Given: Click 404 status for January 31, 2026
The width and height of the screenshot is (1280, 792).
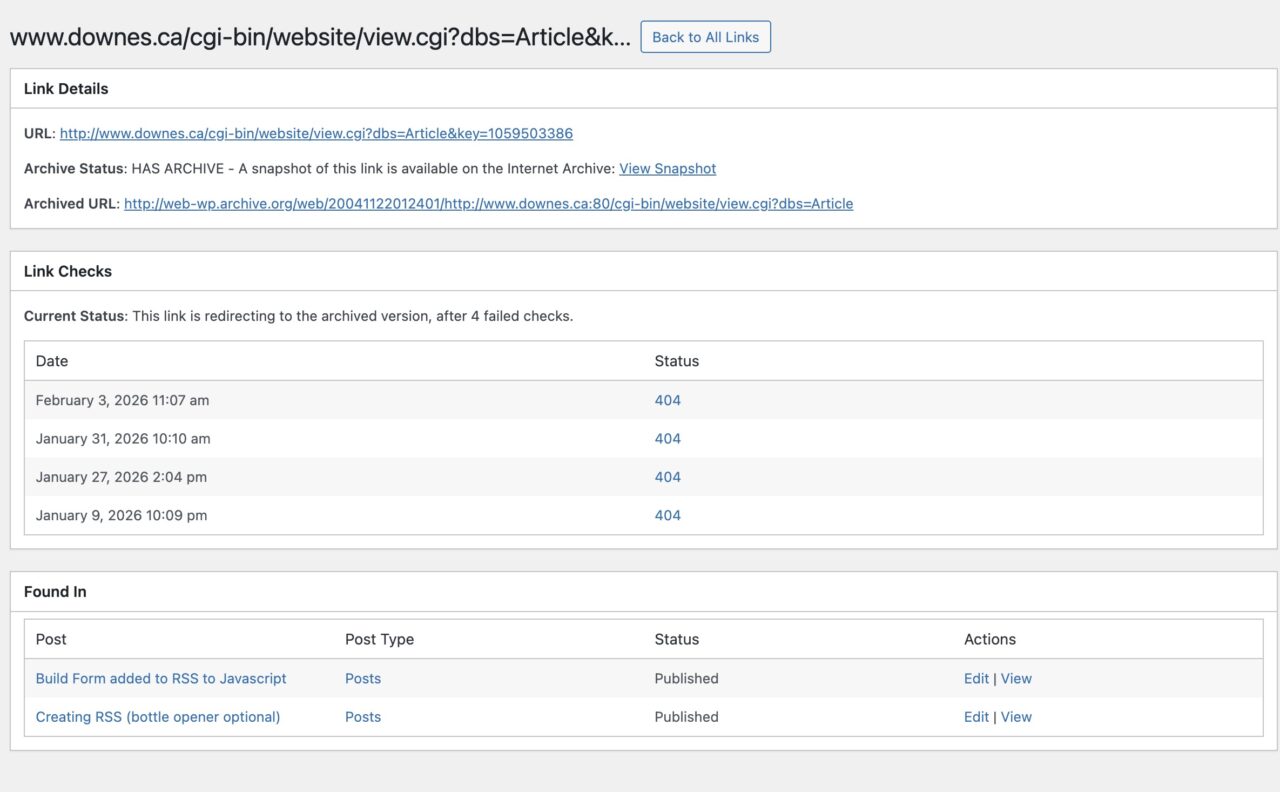Looking at the screenshot, I should point(667,438).
